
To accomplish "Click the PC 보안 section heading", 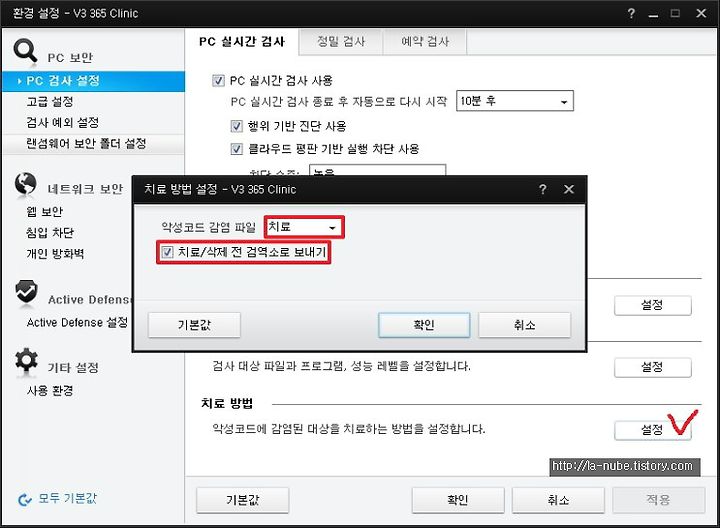I will [70, 58].
